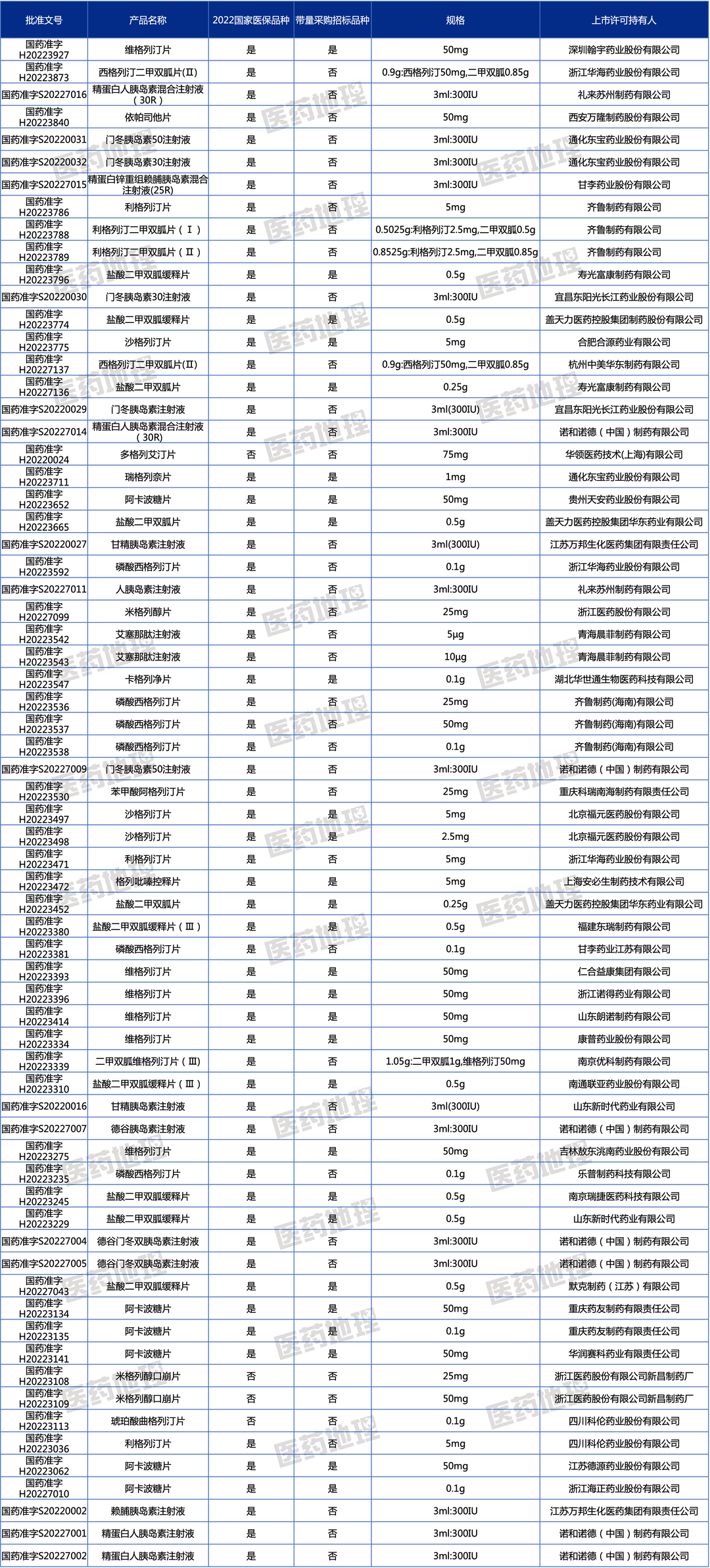Click the 批准文号 column header
Viewport: 710px width, 1568px height.
point(44,20)
